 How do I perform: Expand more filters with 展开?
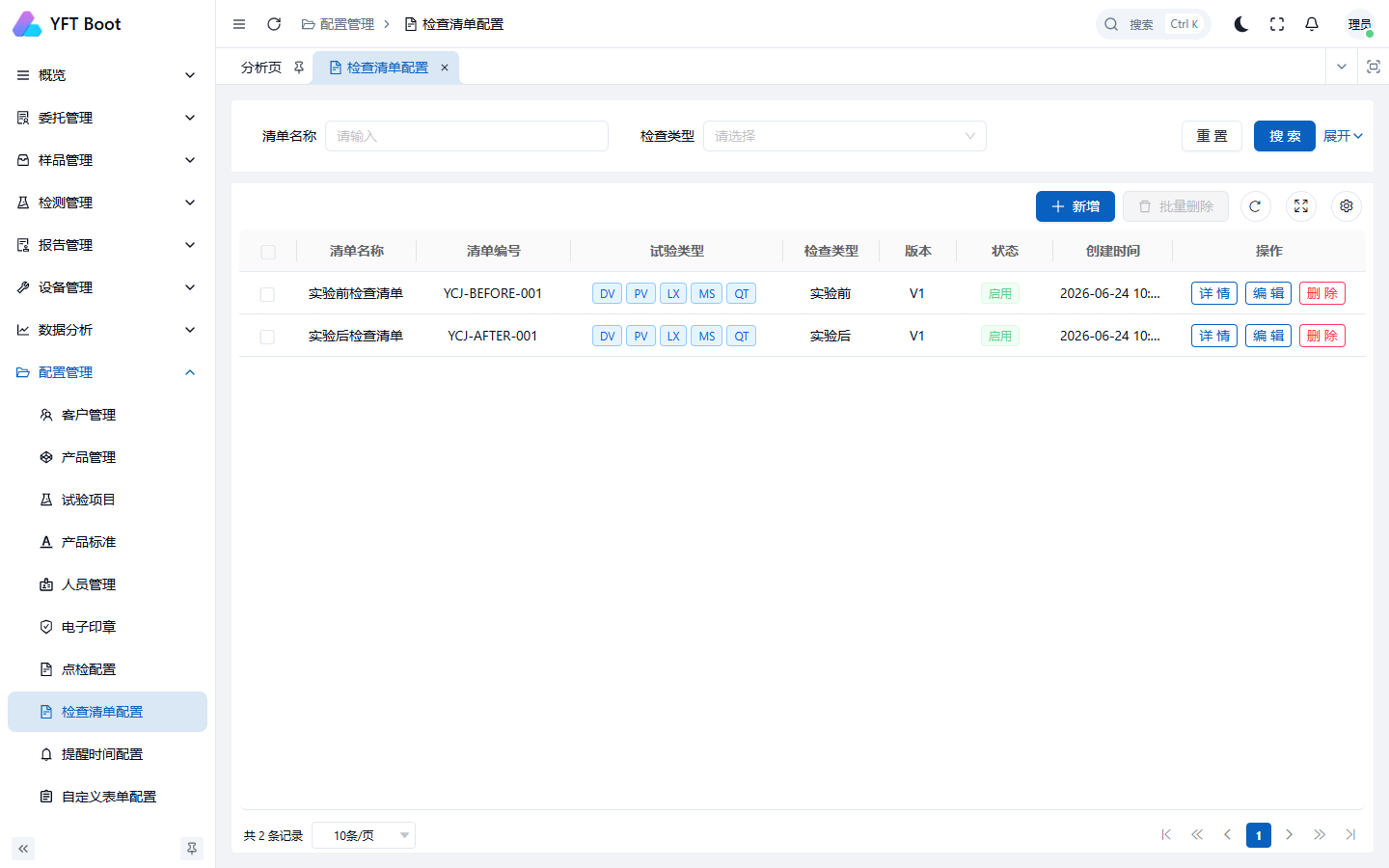(x=1343, y=136)
